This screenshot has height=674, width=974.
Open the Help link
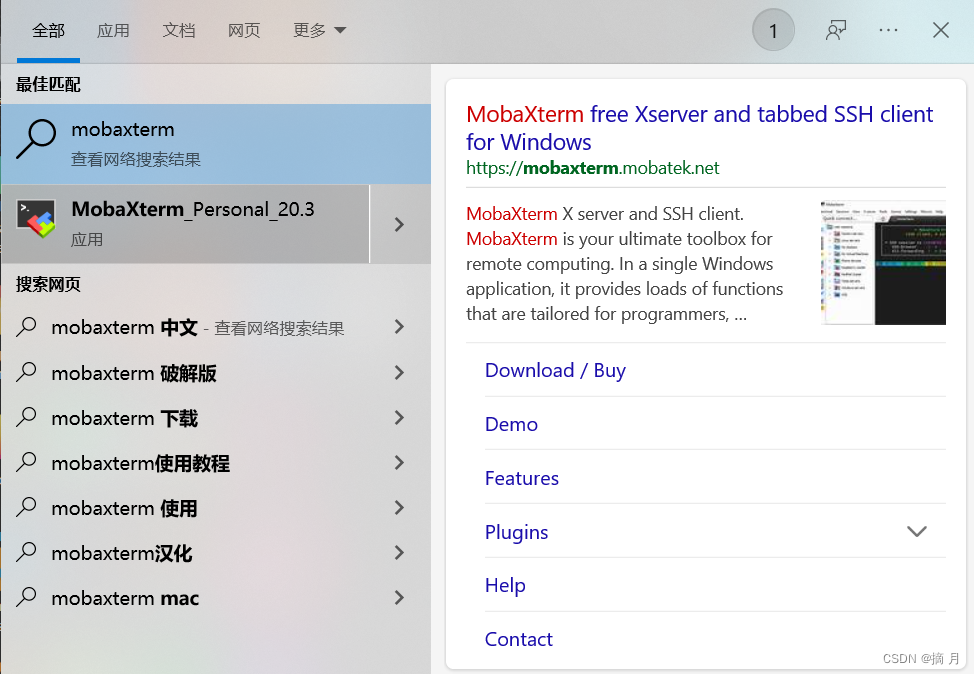(x=505, y=585)
